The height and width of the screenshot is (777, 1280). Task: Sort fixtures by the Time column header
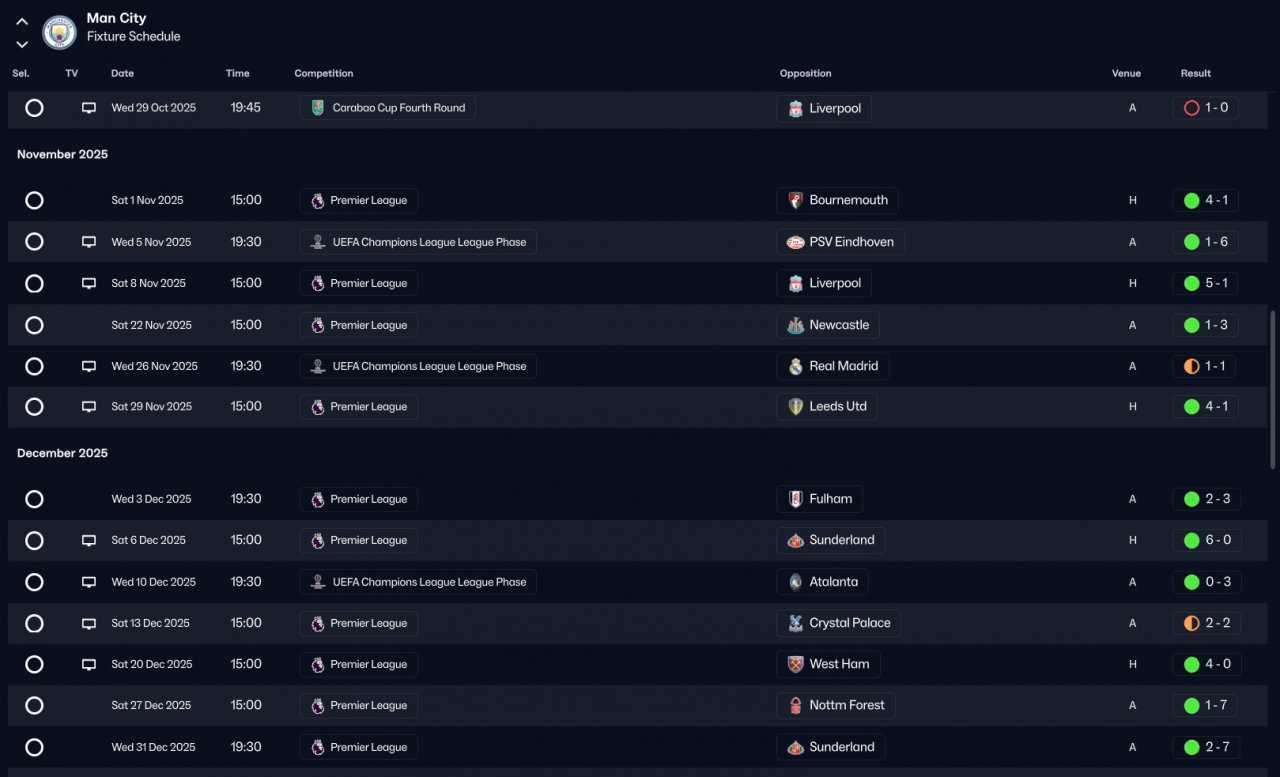pos(237,73)
